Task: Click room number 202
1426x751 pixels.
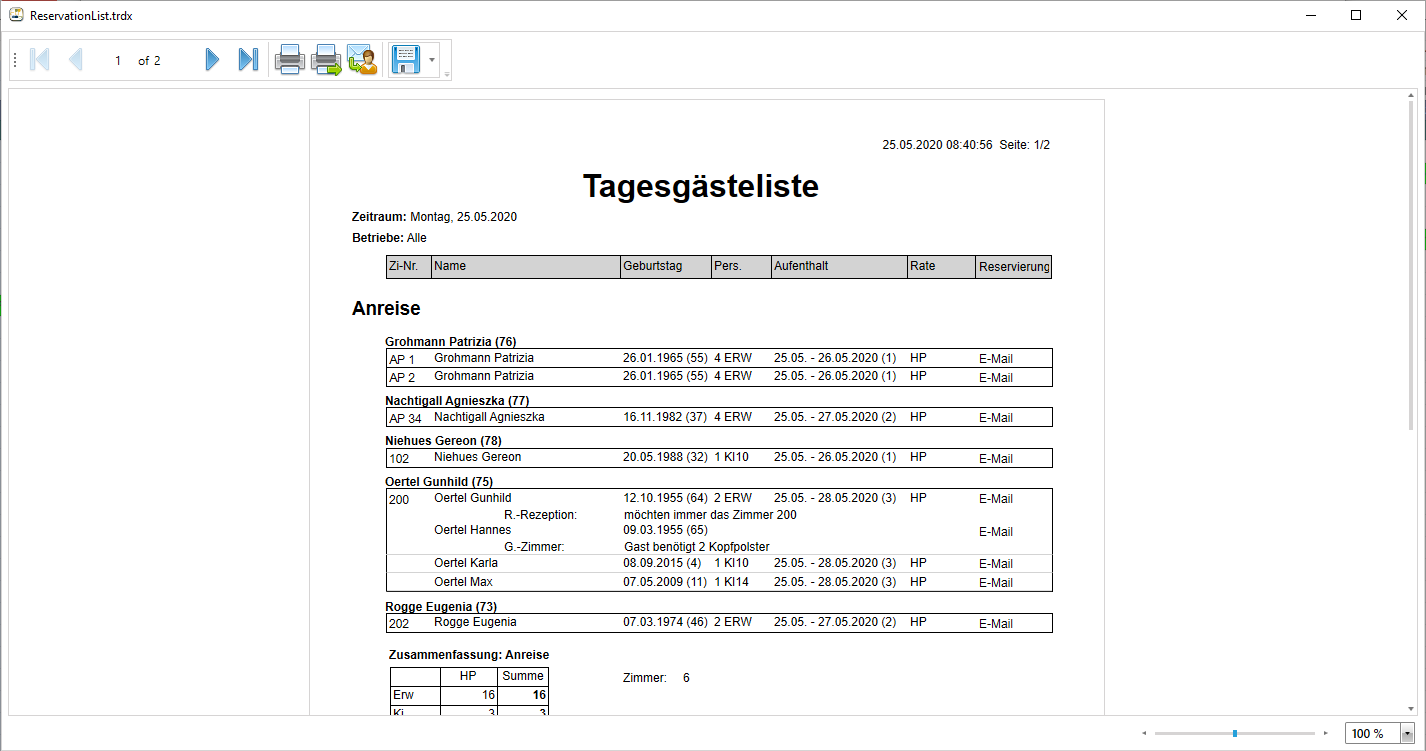Action: [399, 624]
